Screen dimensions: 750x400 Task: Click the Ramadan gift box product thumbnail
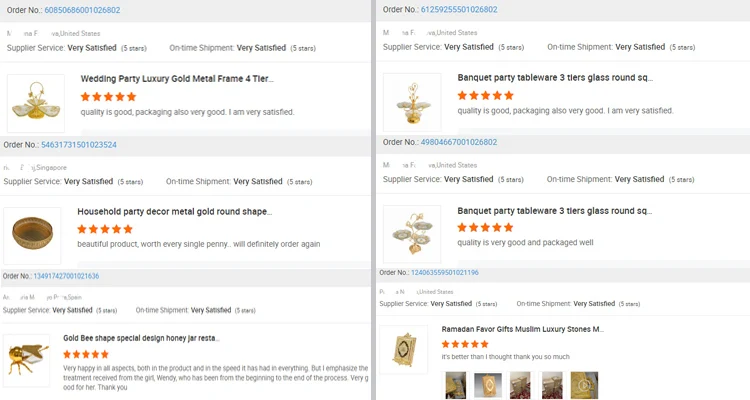(406, 350)
